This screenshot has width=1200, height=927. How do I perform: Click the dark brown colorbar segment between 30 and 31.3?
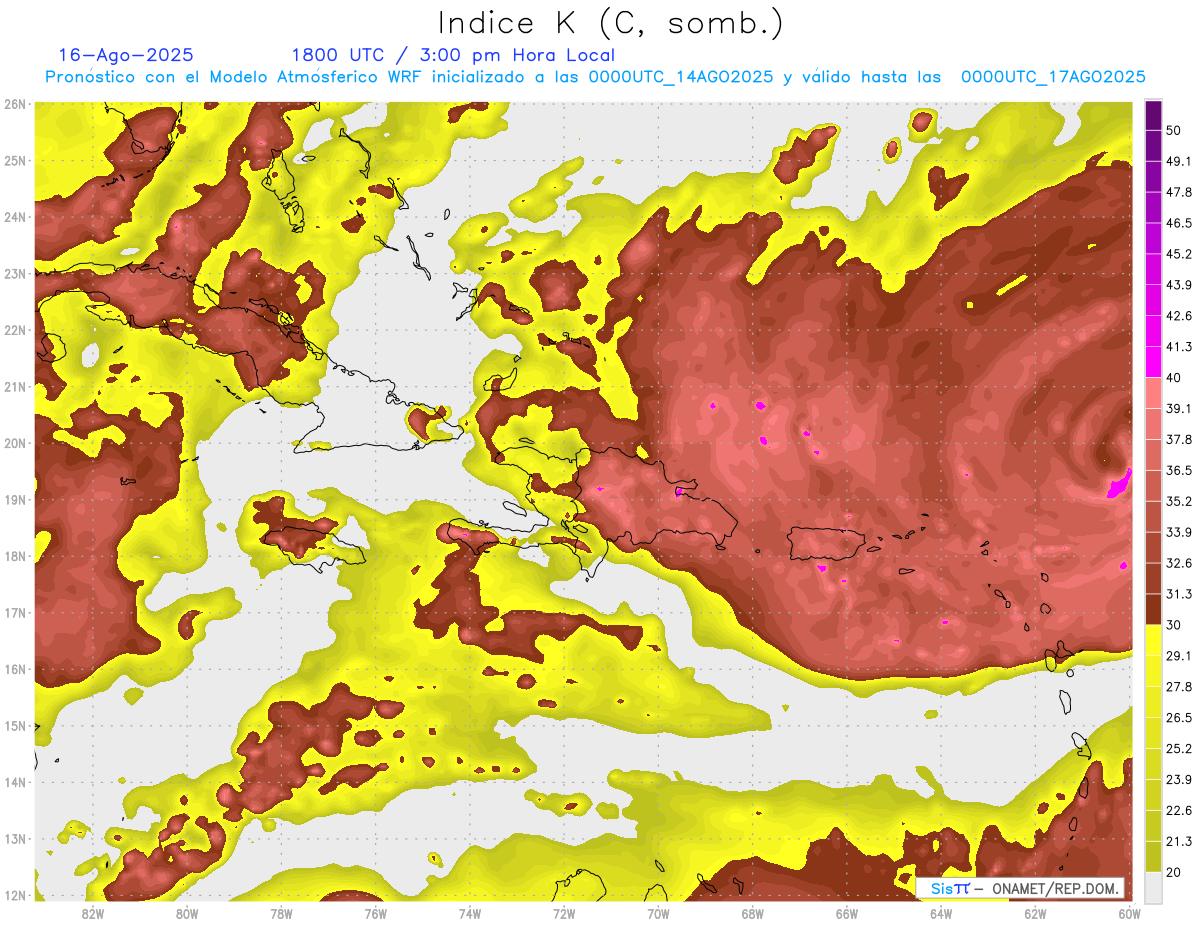[x=1153, y=609]
